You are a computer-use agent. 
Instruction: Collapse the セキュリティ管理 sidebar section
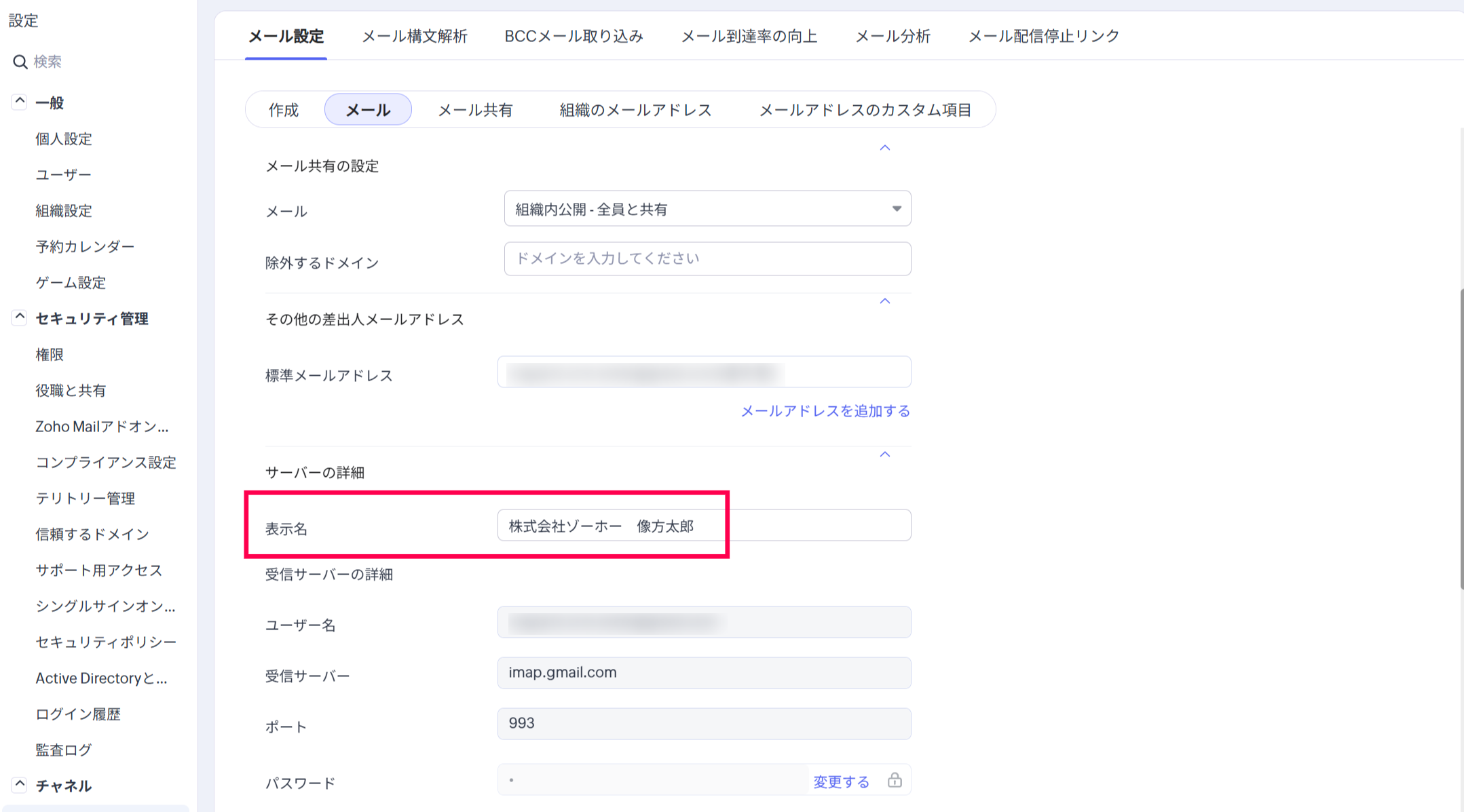point(19,317)
